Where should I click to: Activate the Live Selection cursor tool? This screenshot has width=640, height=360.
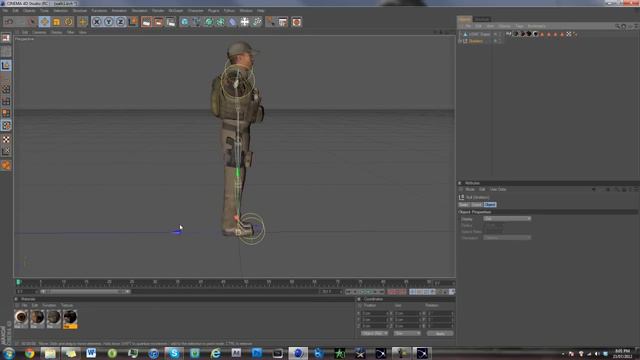click(x=32, y=22)
